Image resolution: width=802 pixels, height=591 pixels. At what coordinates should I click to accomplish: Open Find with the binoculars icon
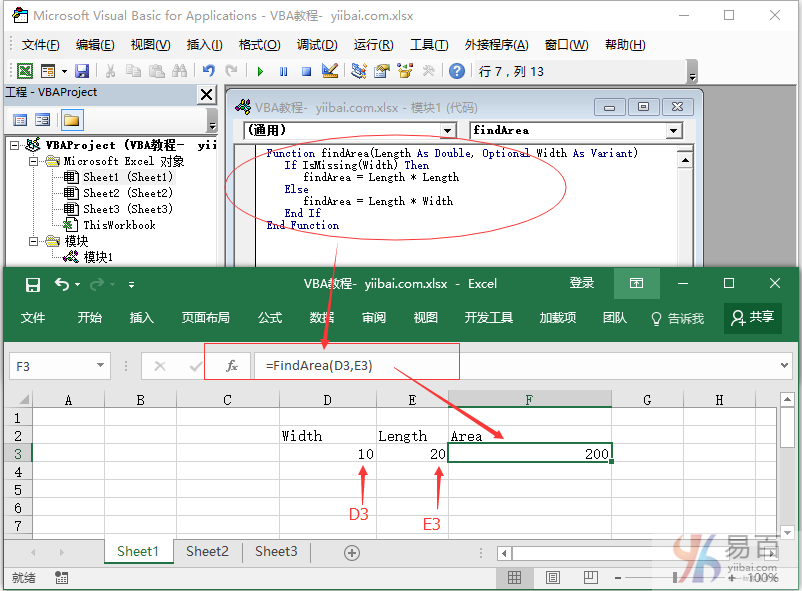click(x=180, y=71)
